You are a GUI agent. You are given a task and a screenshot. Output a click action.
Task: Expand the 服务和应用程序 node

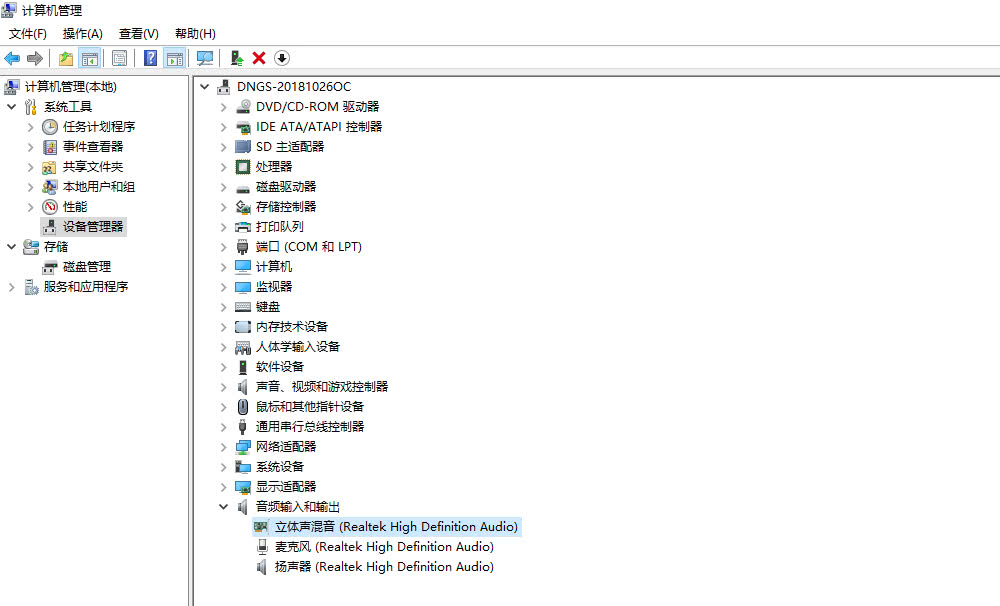[x=11, y=287]
